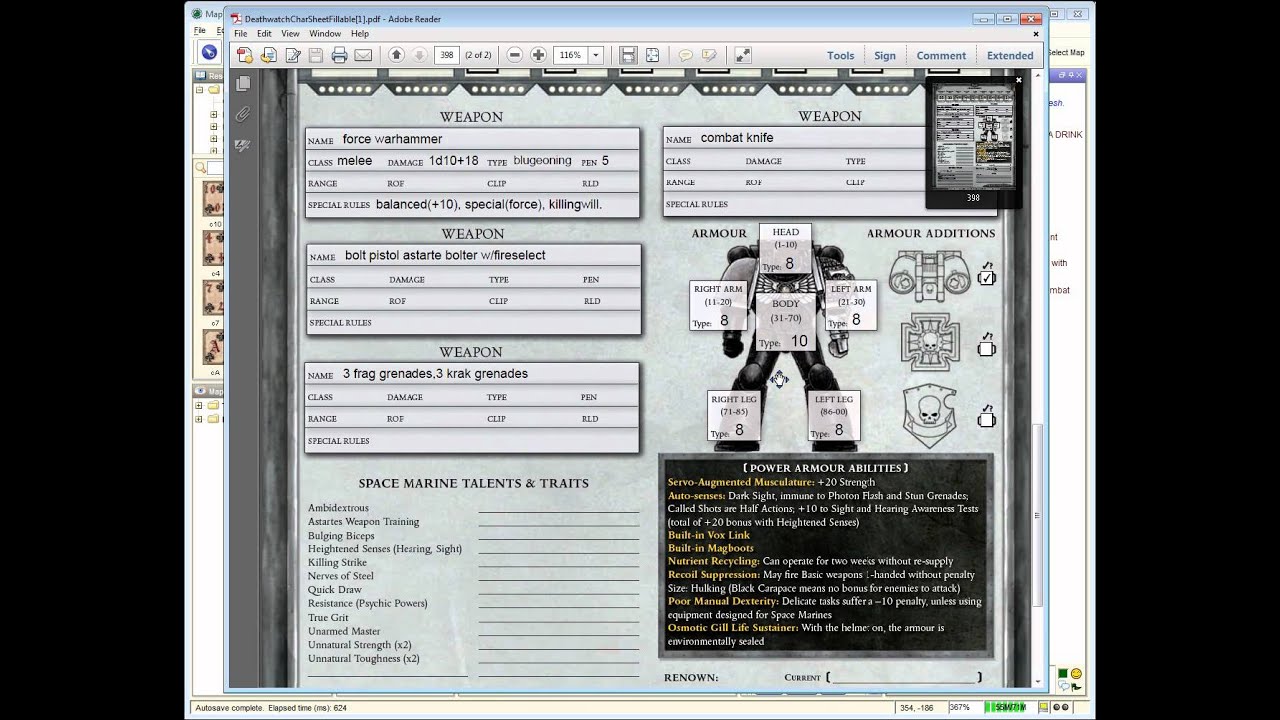The image size is (1280, 720).
Task: Open the Signatures side panel
Action: pyautogui.click(x=242, y=145)
